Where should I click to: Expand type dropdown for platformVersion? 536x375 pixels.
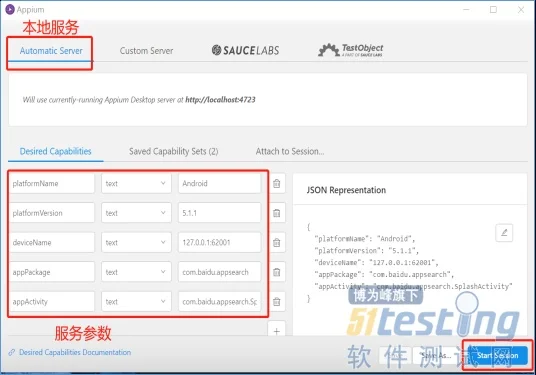136,213
